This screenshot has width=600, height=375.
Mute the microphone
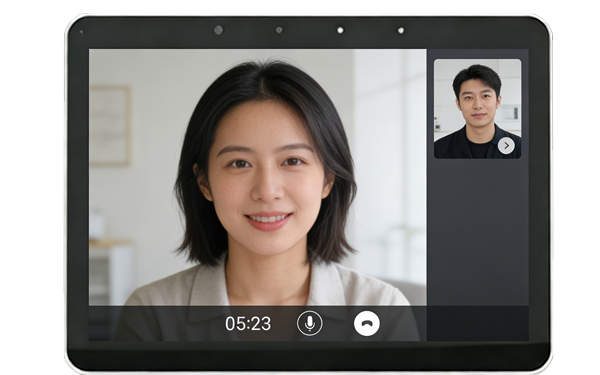310,323
